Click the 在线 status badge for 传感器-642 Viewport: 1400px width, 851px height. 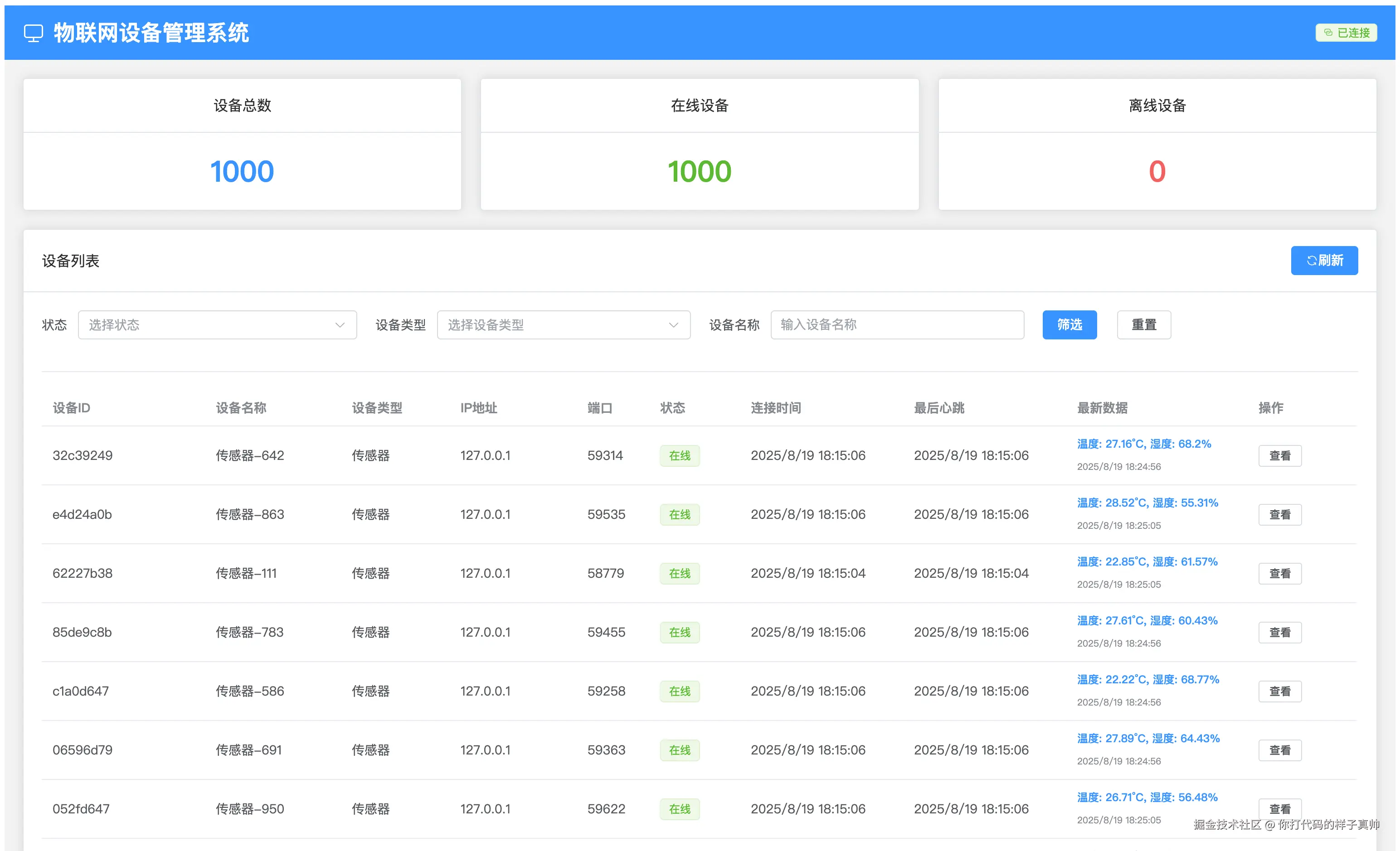click(x=680, y=455)
